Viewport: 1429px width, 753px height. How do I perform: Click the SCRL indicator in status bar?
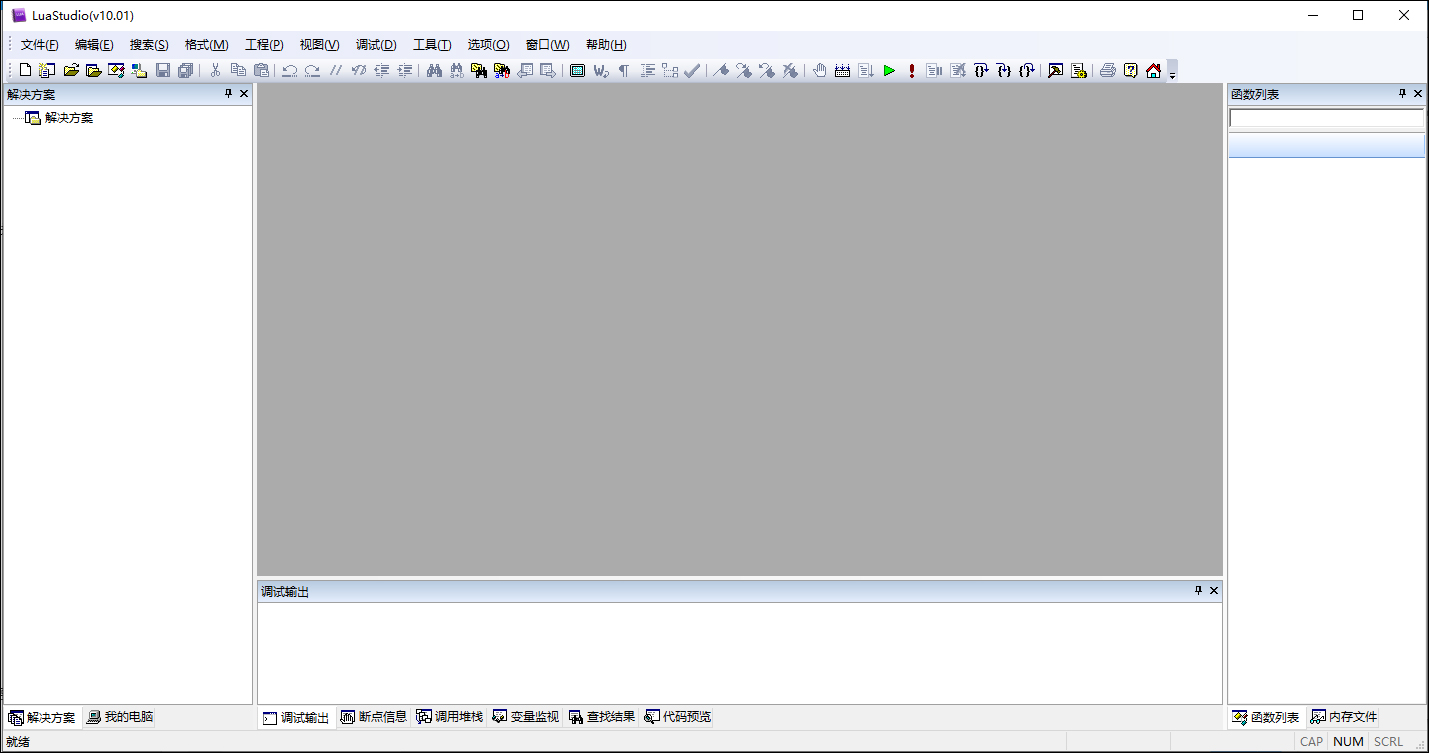[1388, 742]
